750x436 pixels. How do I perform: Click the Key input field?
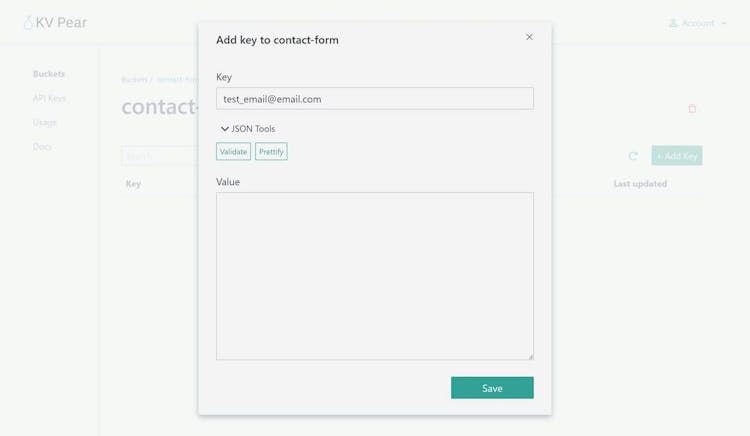point(375,99)
